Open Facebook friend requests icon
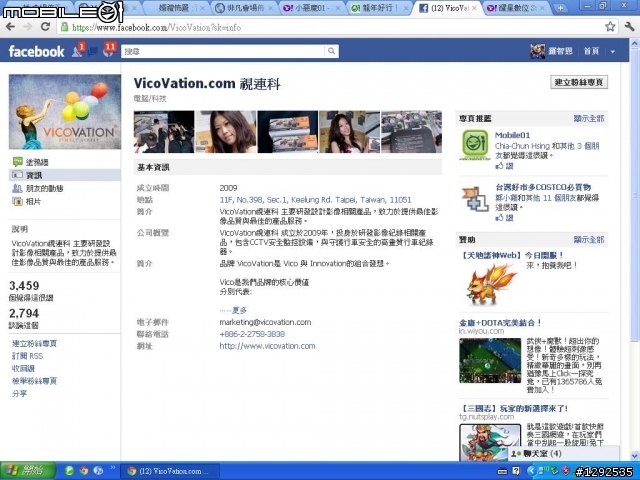Screen dimensions: 640x480 (78, 51)
